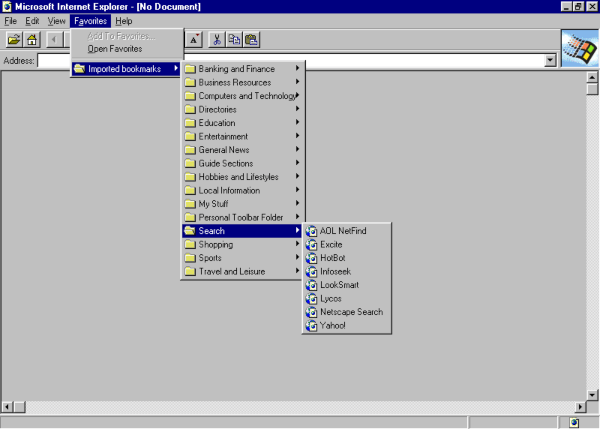
Task: Click the vertical scrollbar down arrow
Action: click(x=592, y=395)
